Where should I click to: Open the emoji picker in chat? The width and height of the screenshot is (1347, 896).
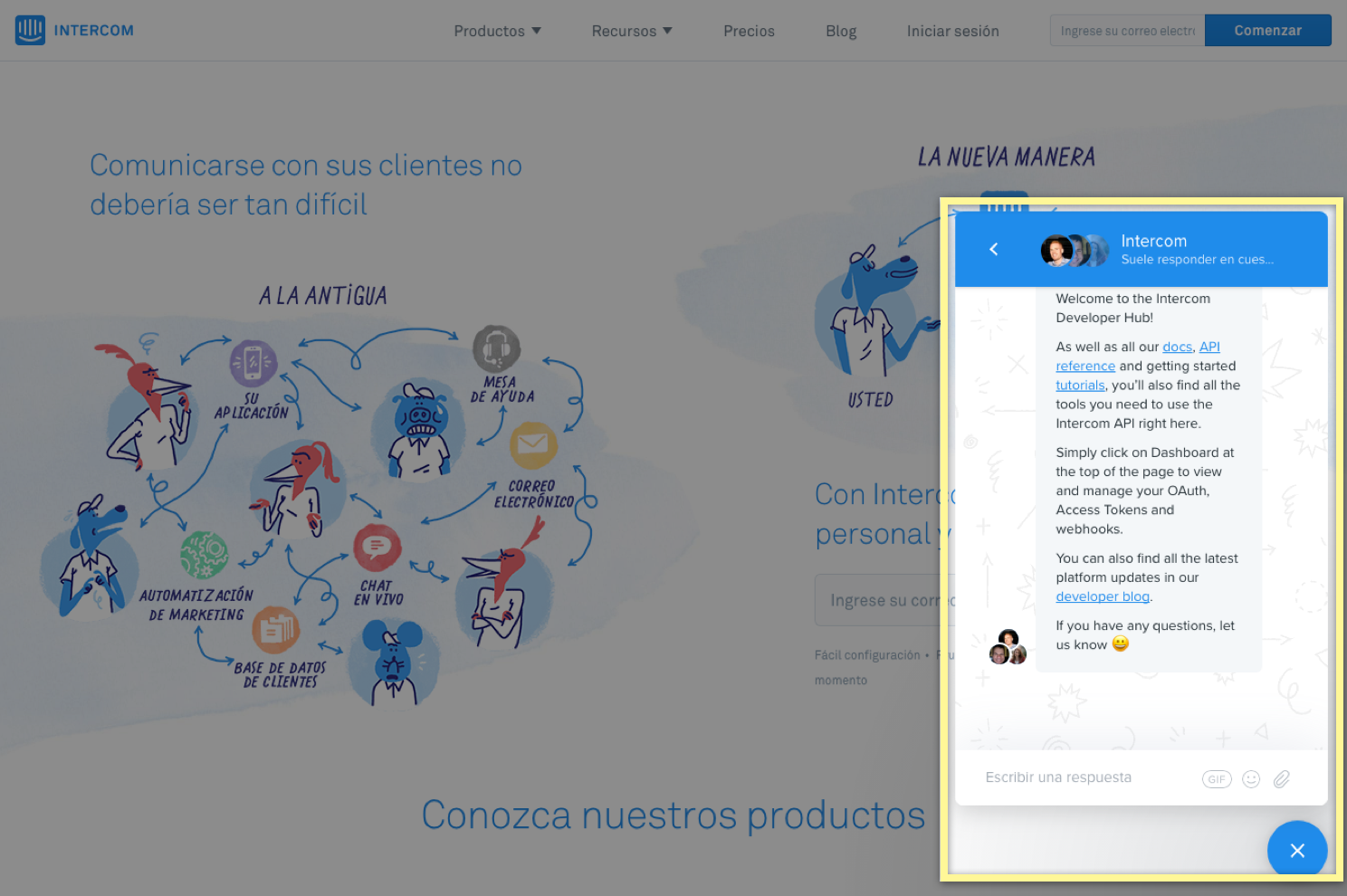point(1251,779)
